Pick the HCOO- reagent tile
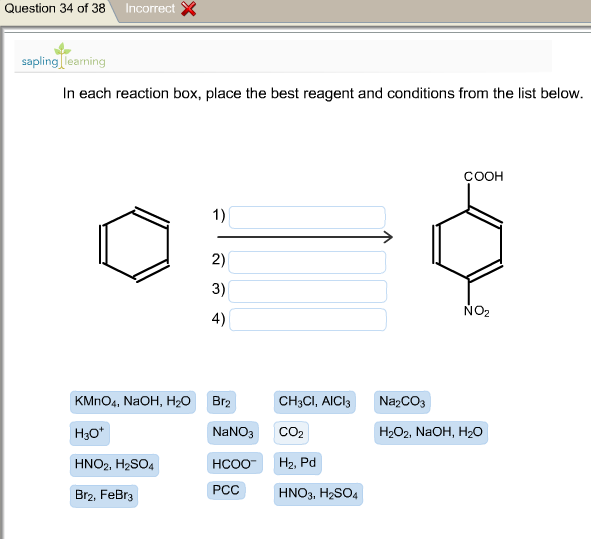The height and width of the screenshot is (539, 591). [234, 463]
